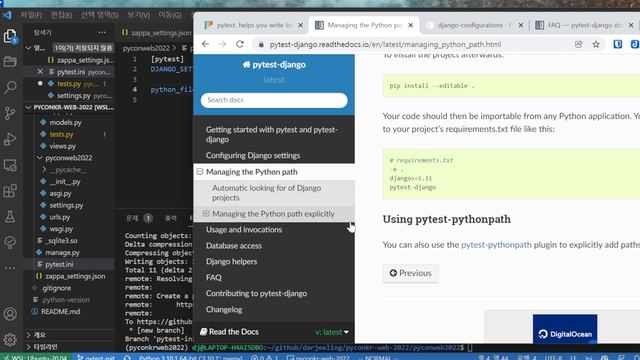
Task: Bookmark this page with the star icon
Action: (596, 44)
